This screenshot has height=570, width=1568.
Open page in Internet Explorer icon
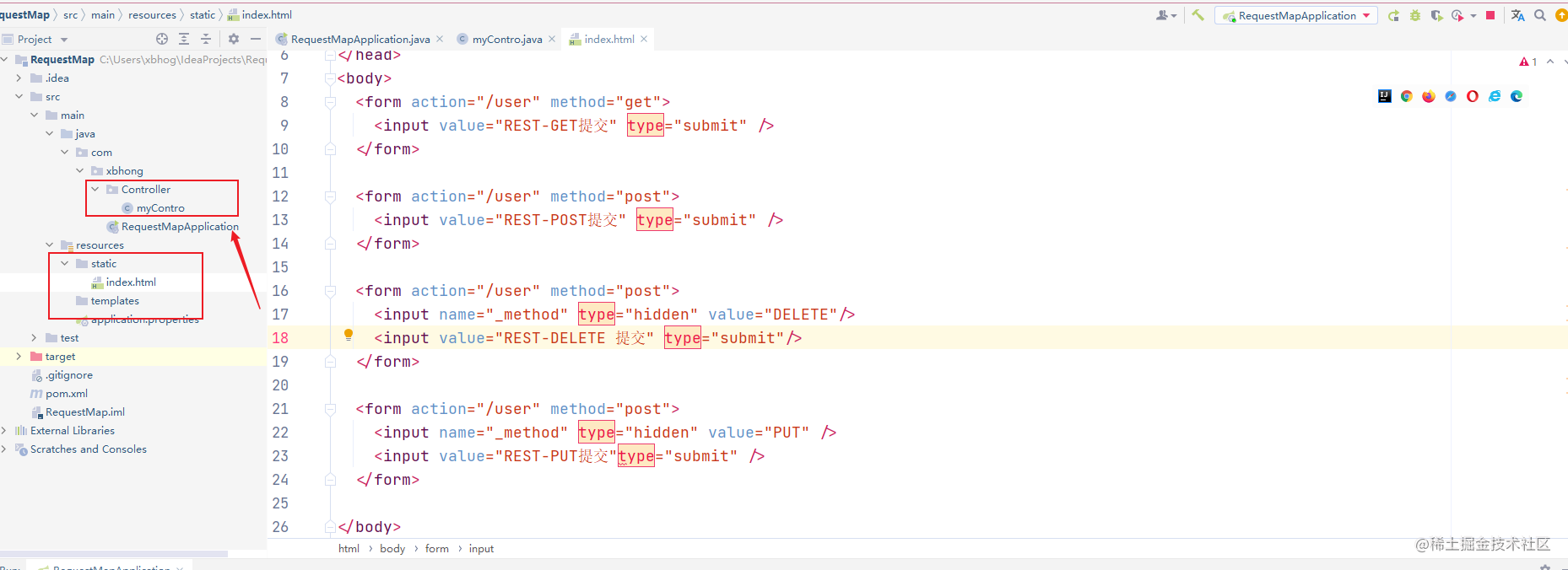coord(1495,96)
